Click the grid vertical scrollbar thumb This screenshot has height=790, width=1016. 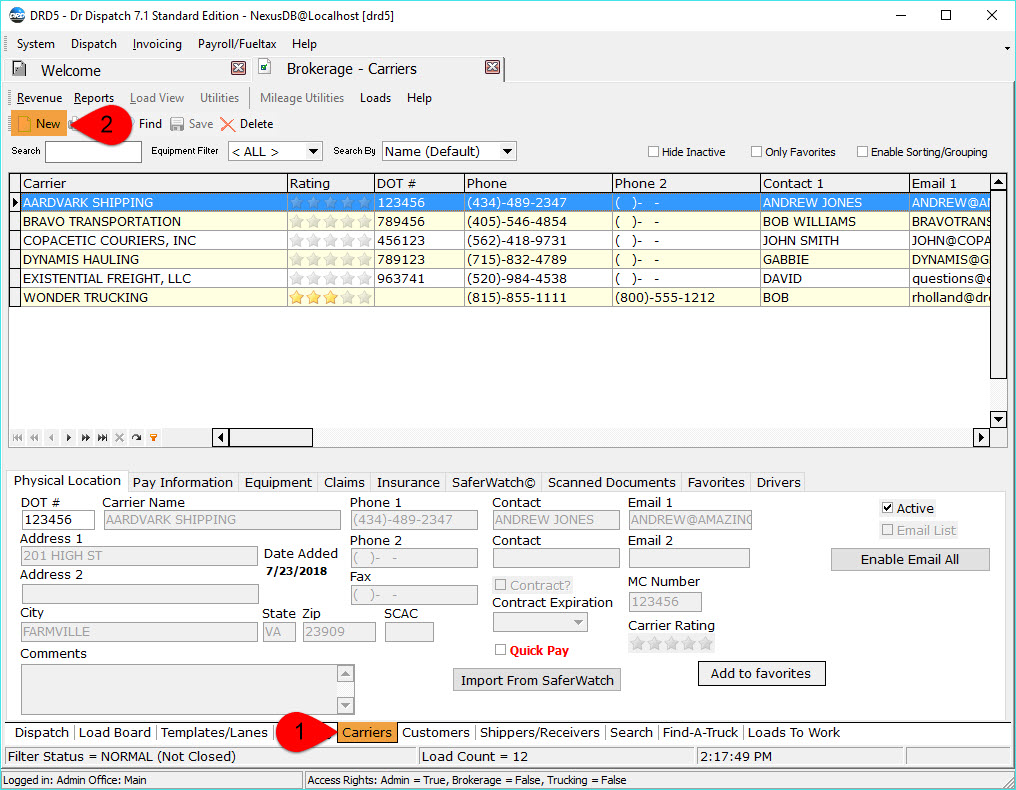[999, 285]
